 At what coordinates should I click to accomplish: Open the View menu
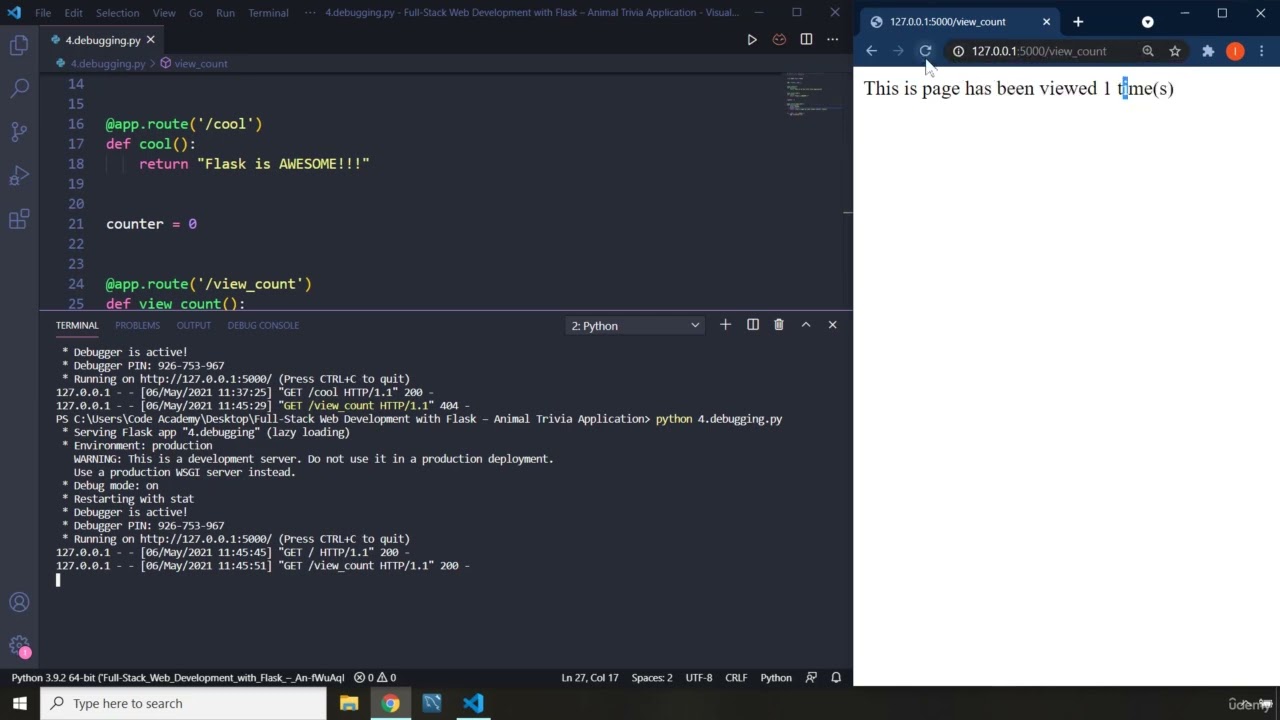pyautogui.click(x=164, y=13)
